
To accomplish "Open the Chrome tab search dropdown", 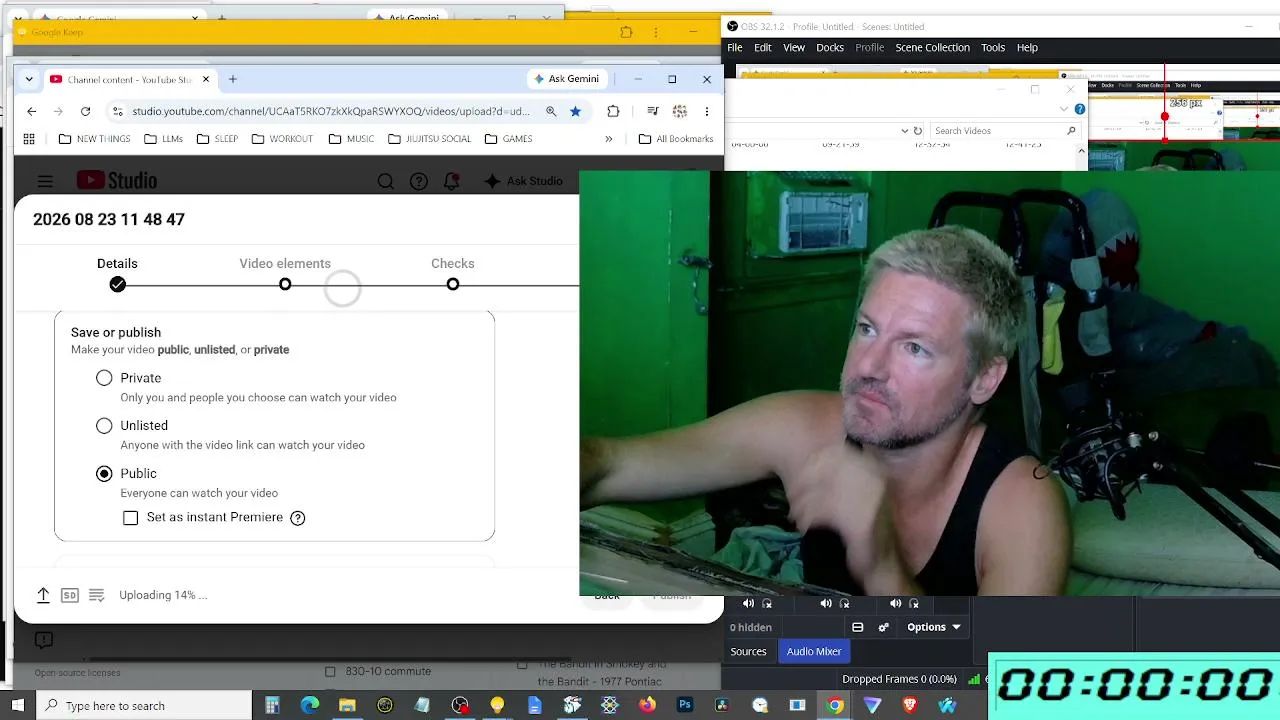I will [29, 79].
